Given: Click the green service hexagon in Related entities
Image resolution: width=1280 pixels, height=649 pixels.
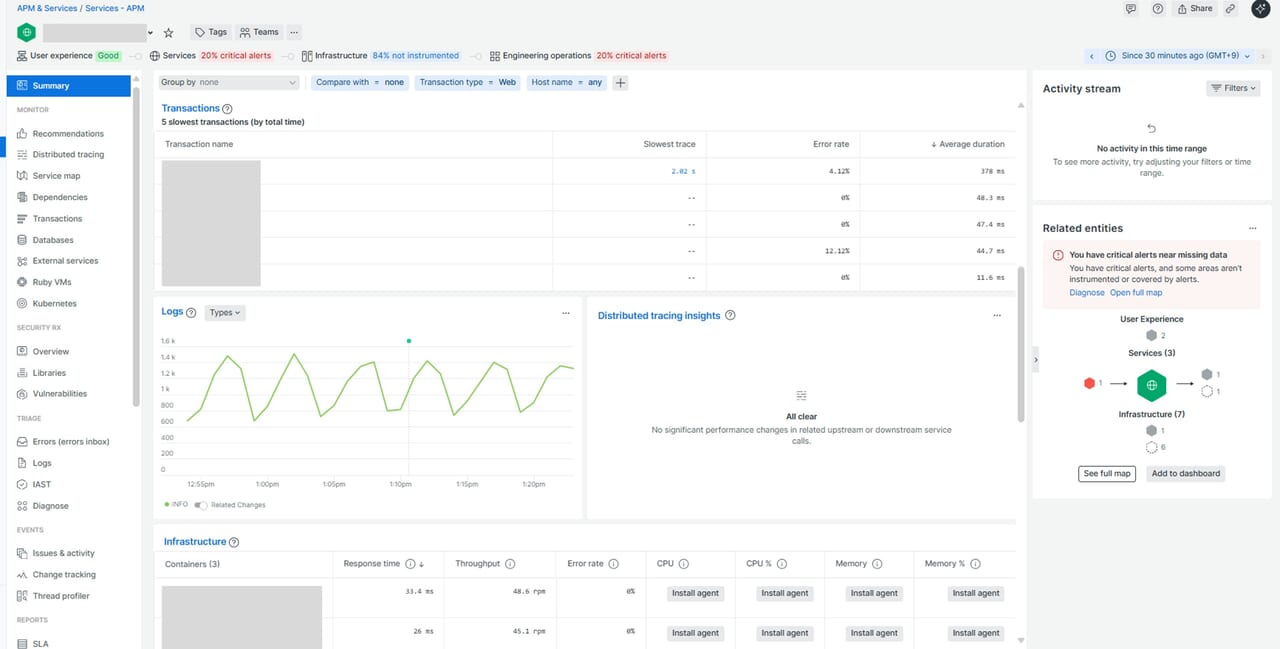Looking at the screenshot, I should [x=1152, y=384].
